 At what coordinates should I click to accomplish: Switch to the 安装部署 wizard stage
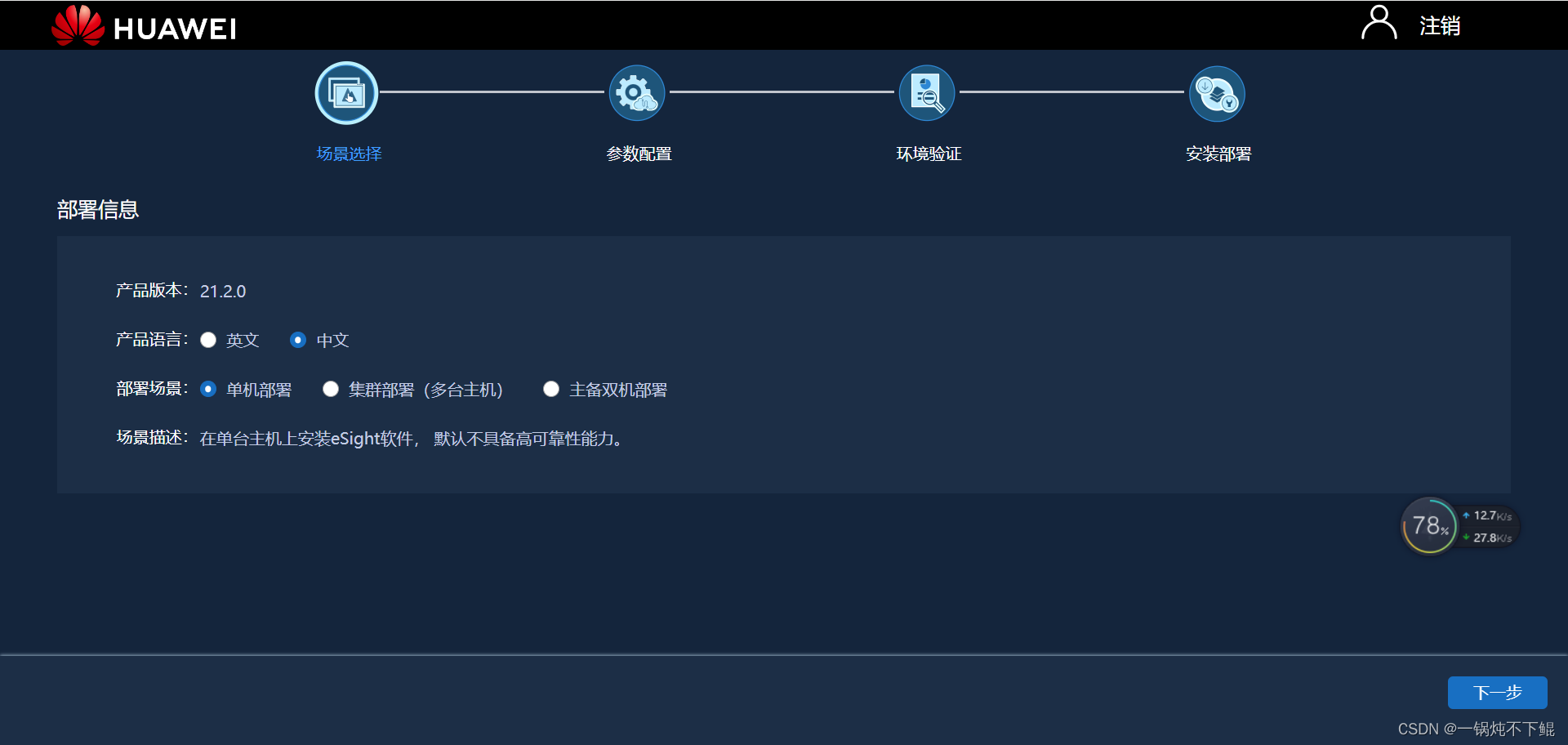pos(1218,154)
